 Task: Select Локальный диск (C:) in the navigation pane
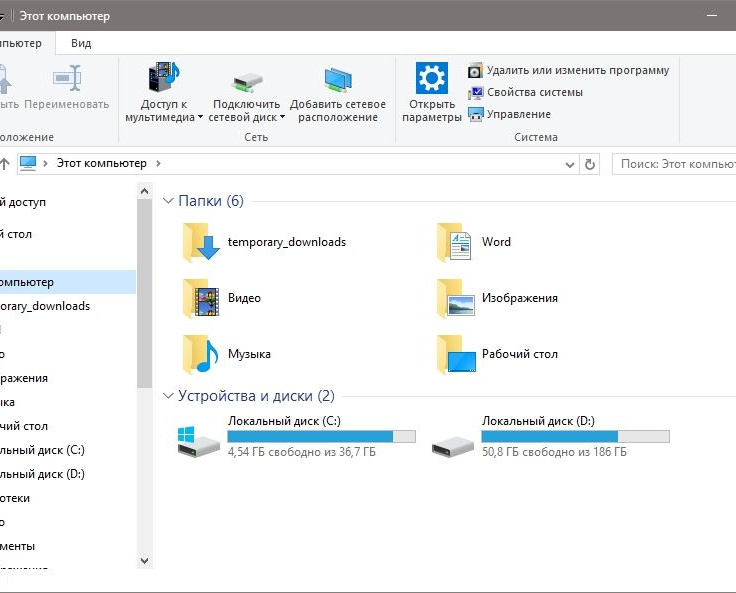42,450
